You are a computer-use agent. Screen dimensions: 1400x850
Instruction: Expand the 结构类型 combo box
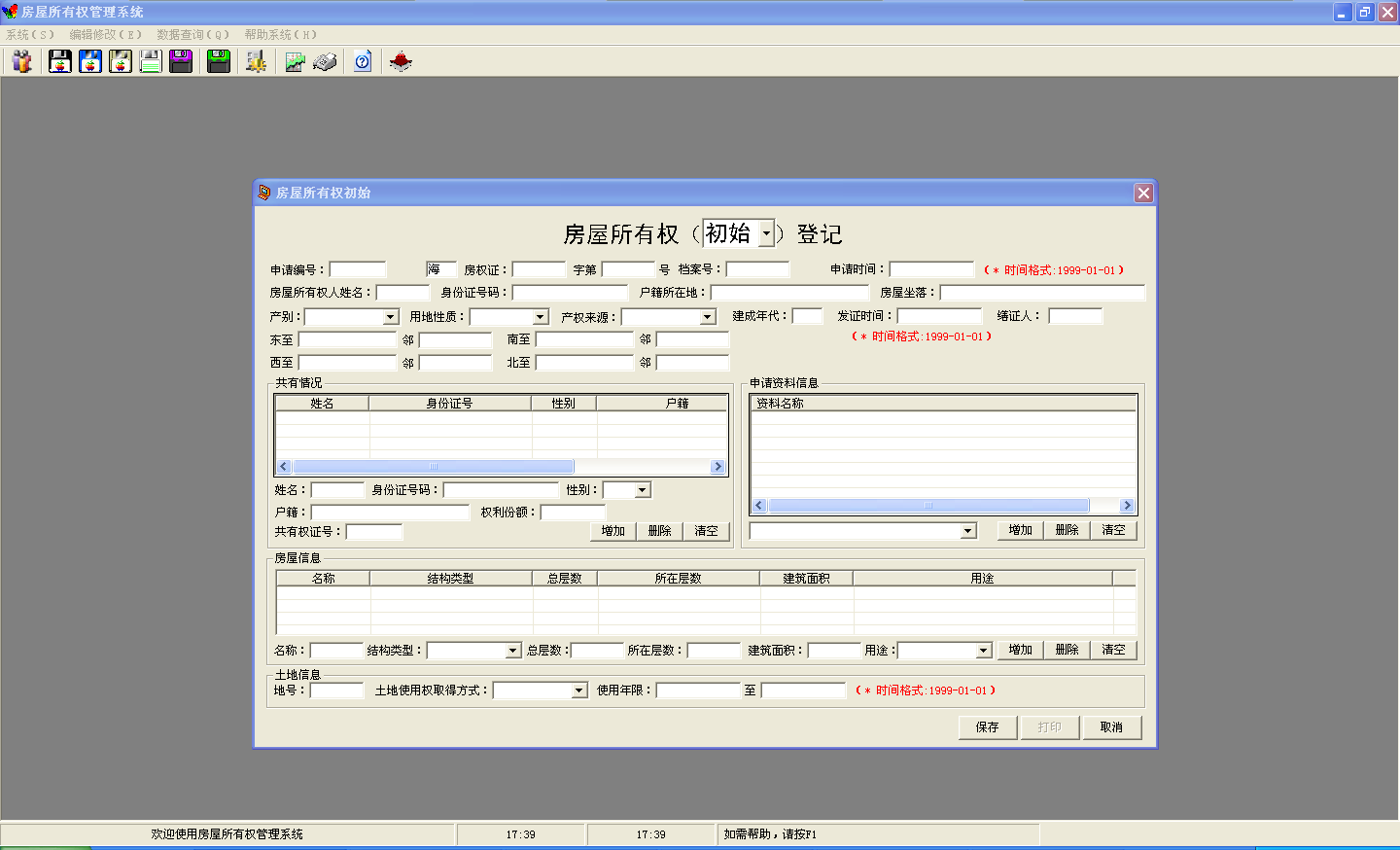tap(513, 651)
